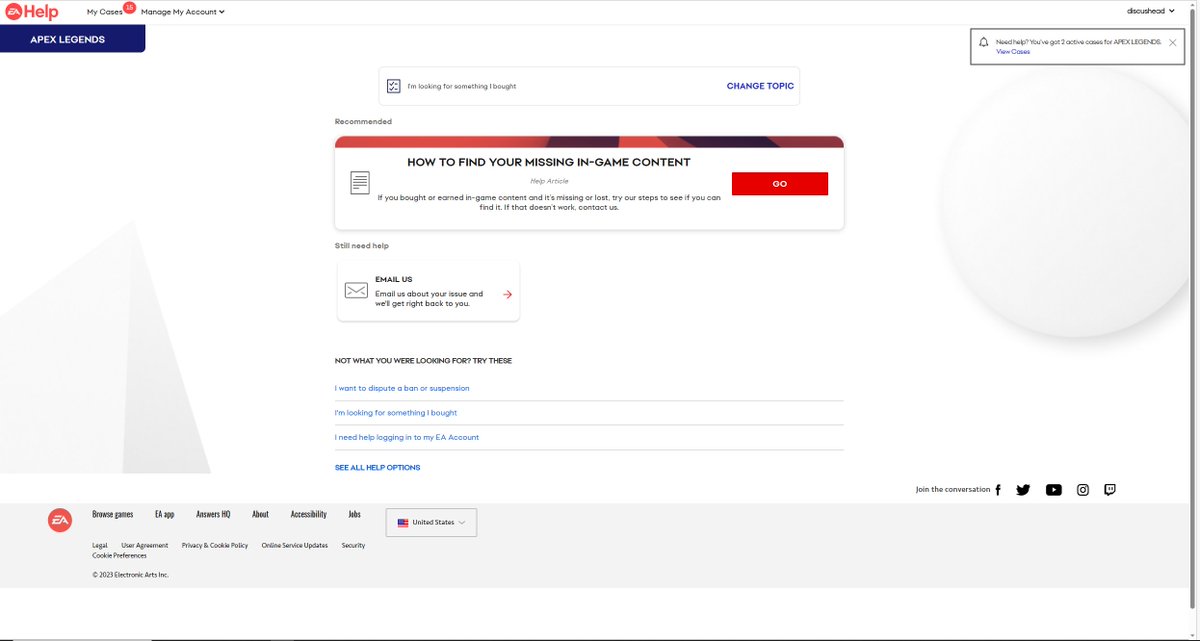Click the selected topic text box
Image resolution: width=1200 pixels, height=641 pixels.
tap(589, 86)
